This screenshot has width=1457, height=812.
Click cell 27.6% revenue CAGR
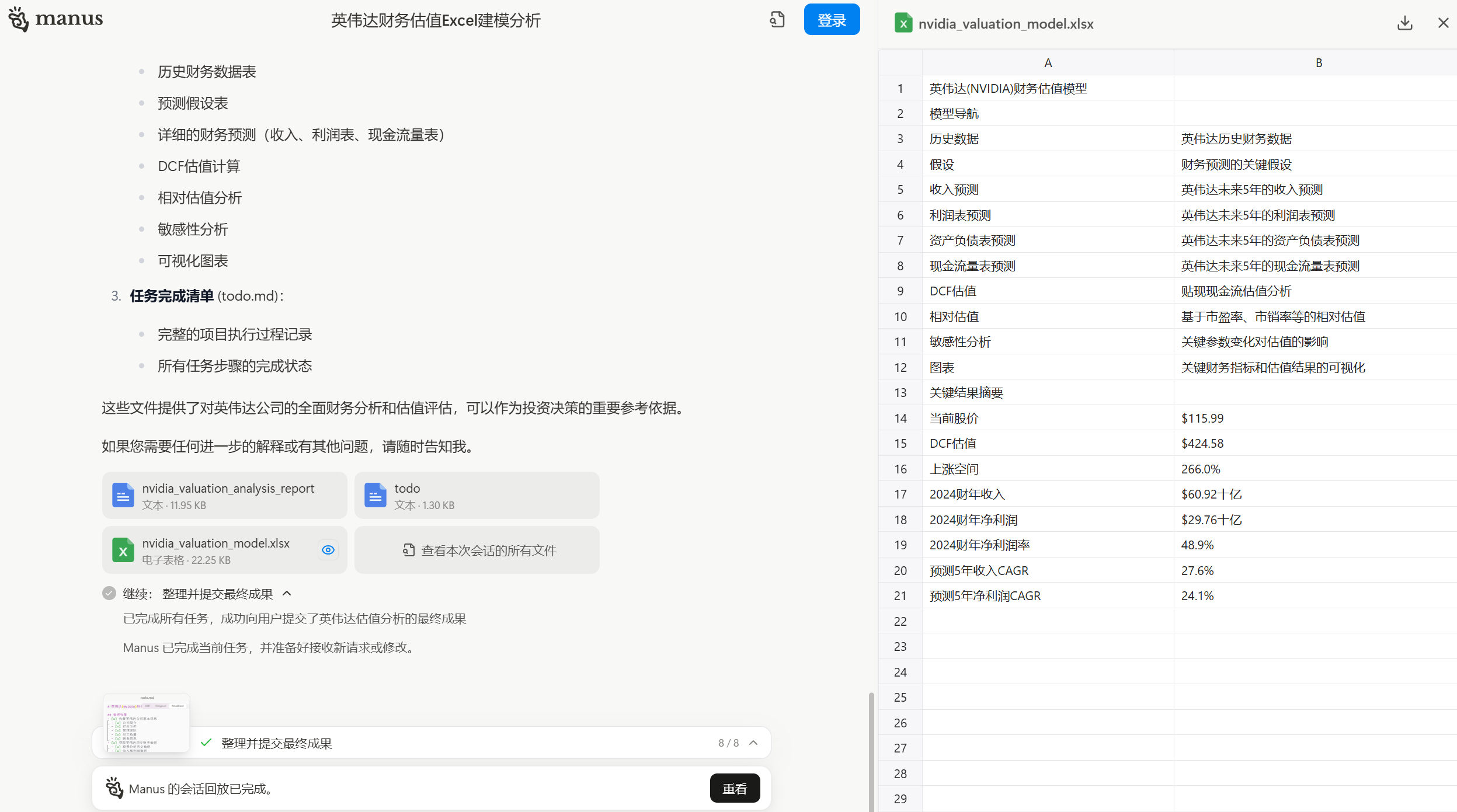pyautogui.click(x=1316, y=571)
